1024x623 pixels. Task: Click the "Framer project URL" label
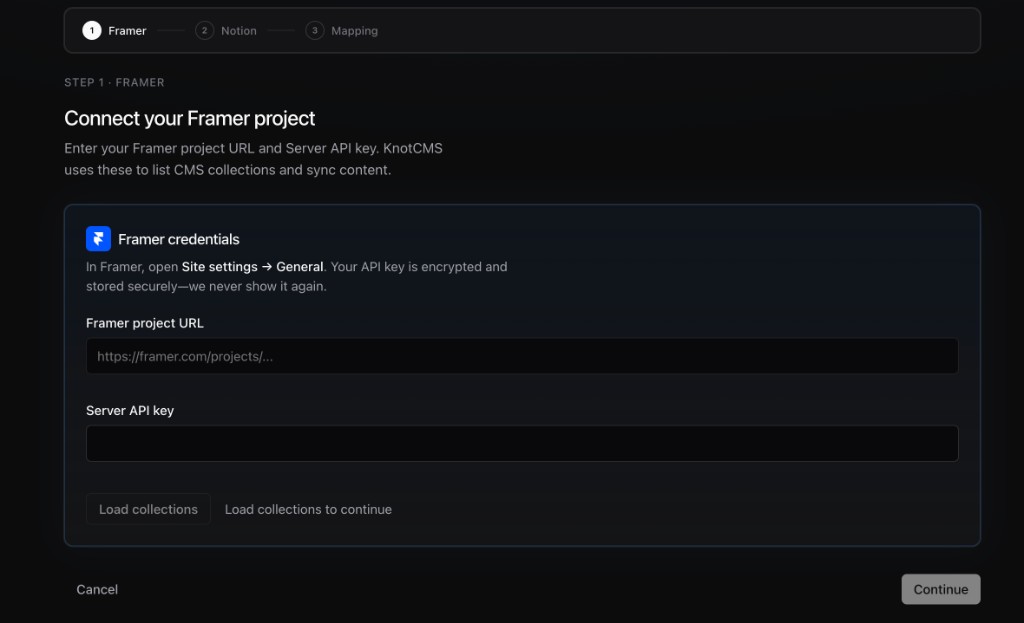(x=144, y=323)
